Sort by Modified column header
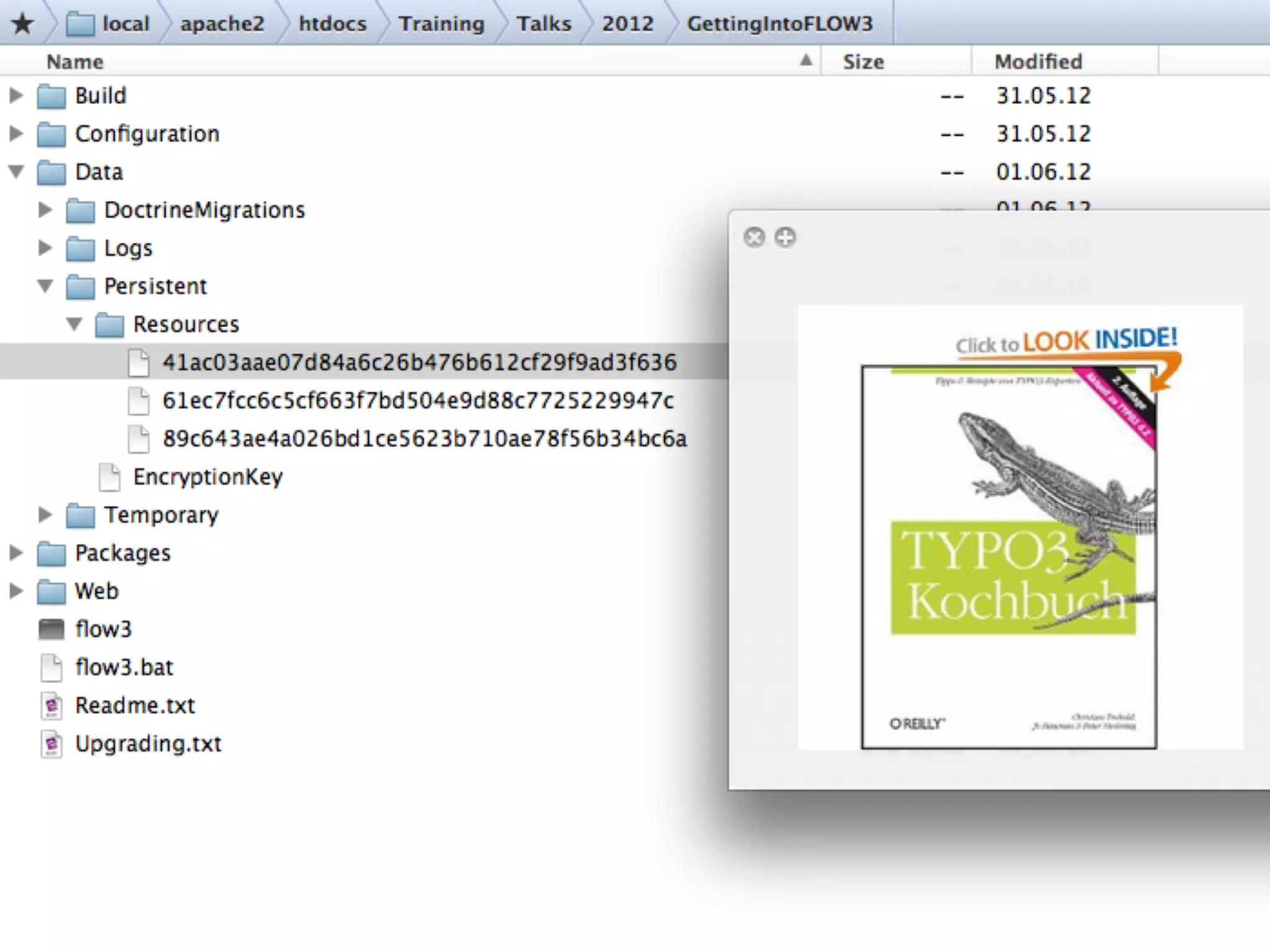Viewport: 1270px width, 952px height. tap(1038, 62)
